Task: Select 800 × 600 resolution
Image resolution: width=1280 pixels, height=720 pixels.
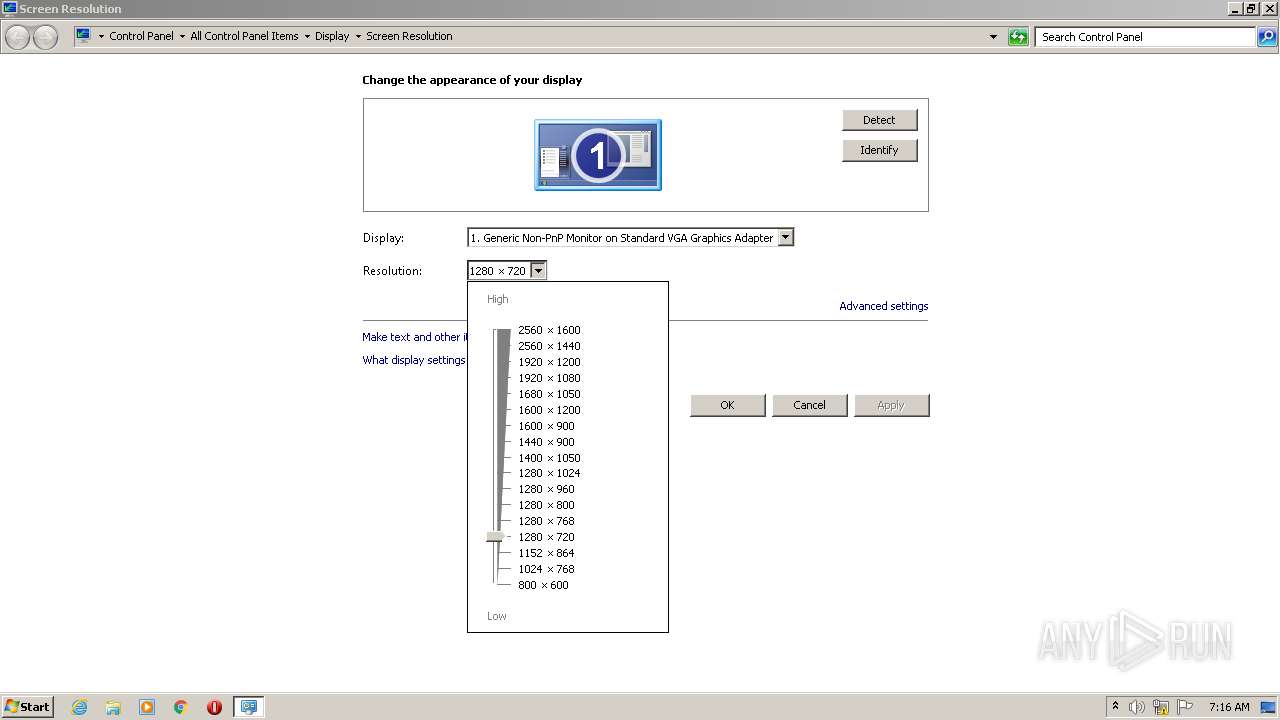Action: (x=543, y=585)
